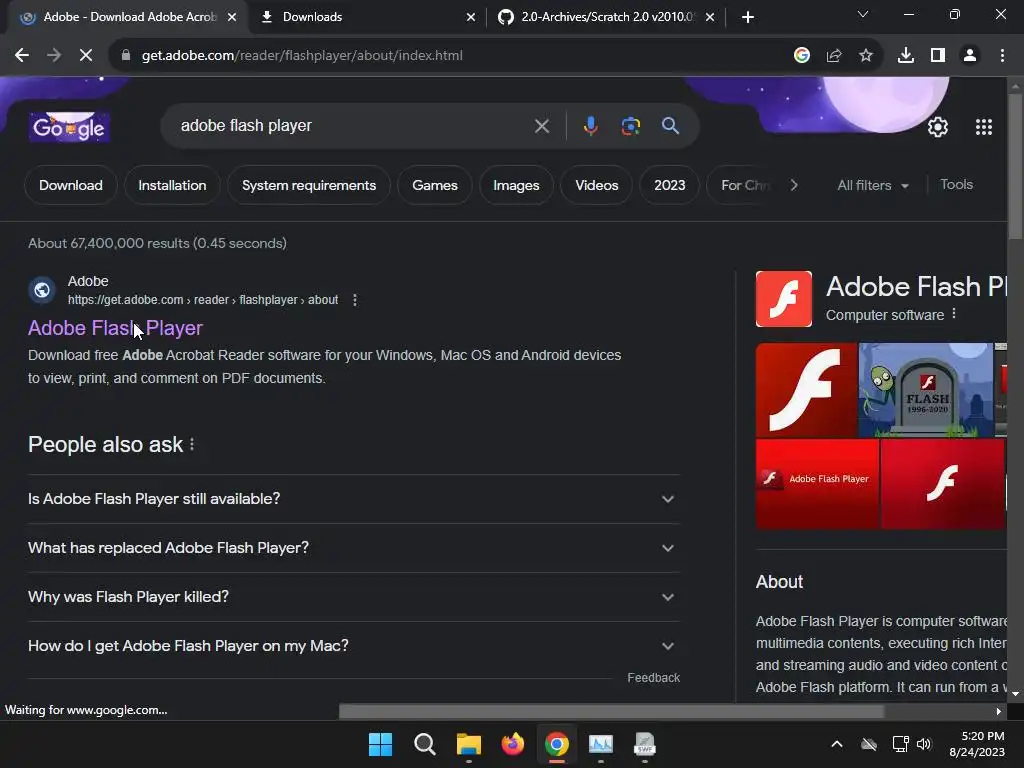
Task: Open Chrome profile avatar
Action: pyautogui.click(x=970, y=56)
